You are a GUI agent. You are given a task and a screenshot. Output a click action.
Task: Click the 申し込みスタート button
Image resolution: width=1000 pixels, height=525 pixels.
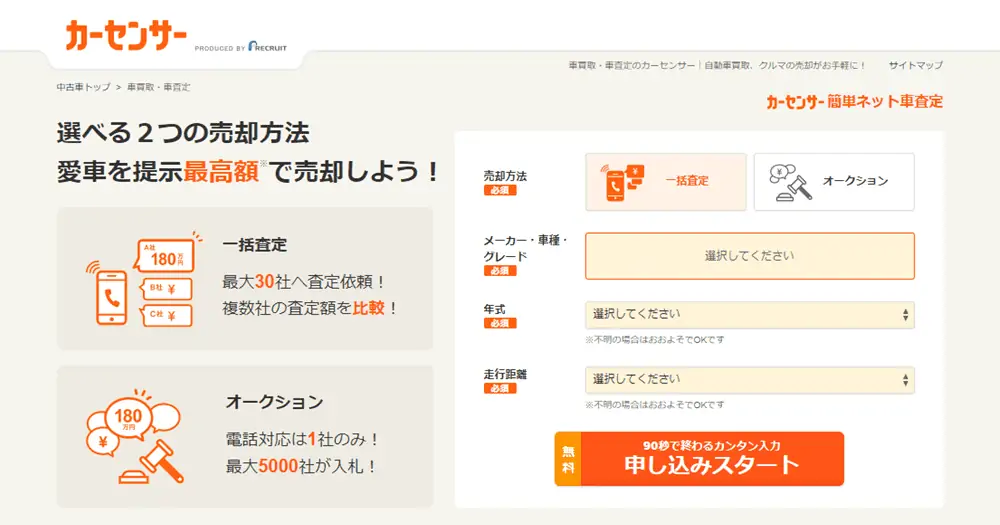[x=700, y=459]
